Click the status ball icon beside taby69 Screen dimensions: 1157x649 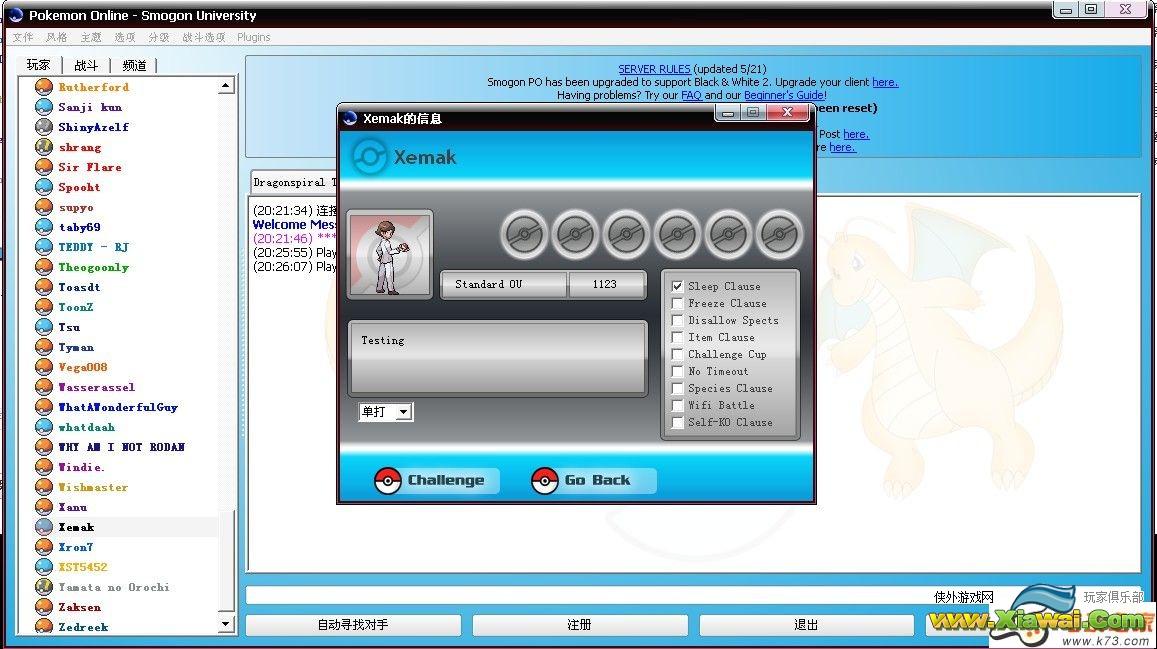pos(44,227)
